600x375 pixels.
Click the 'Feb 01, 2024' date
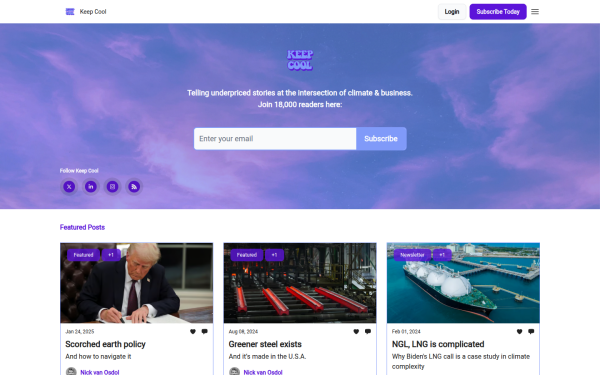(406, 331)
